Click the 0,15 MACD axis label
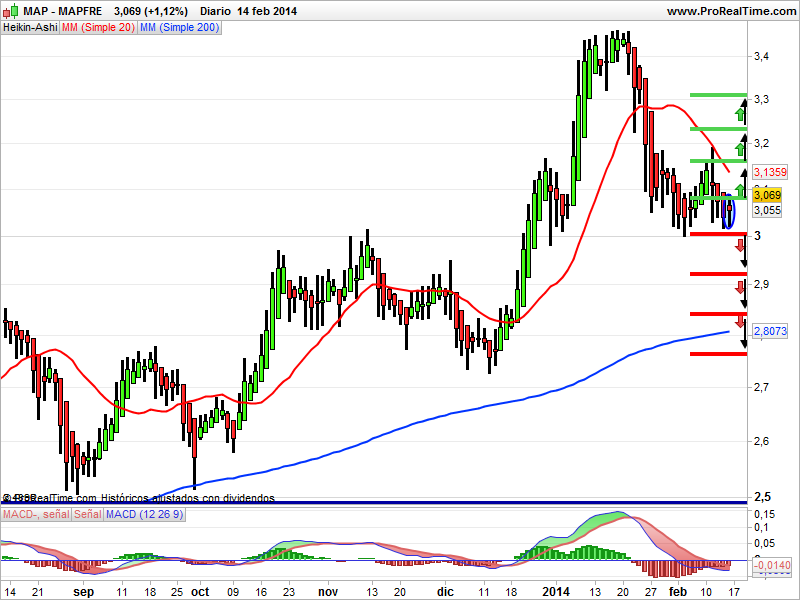This screenshot has height=600, width=800. 764,514
